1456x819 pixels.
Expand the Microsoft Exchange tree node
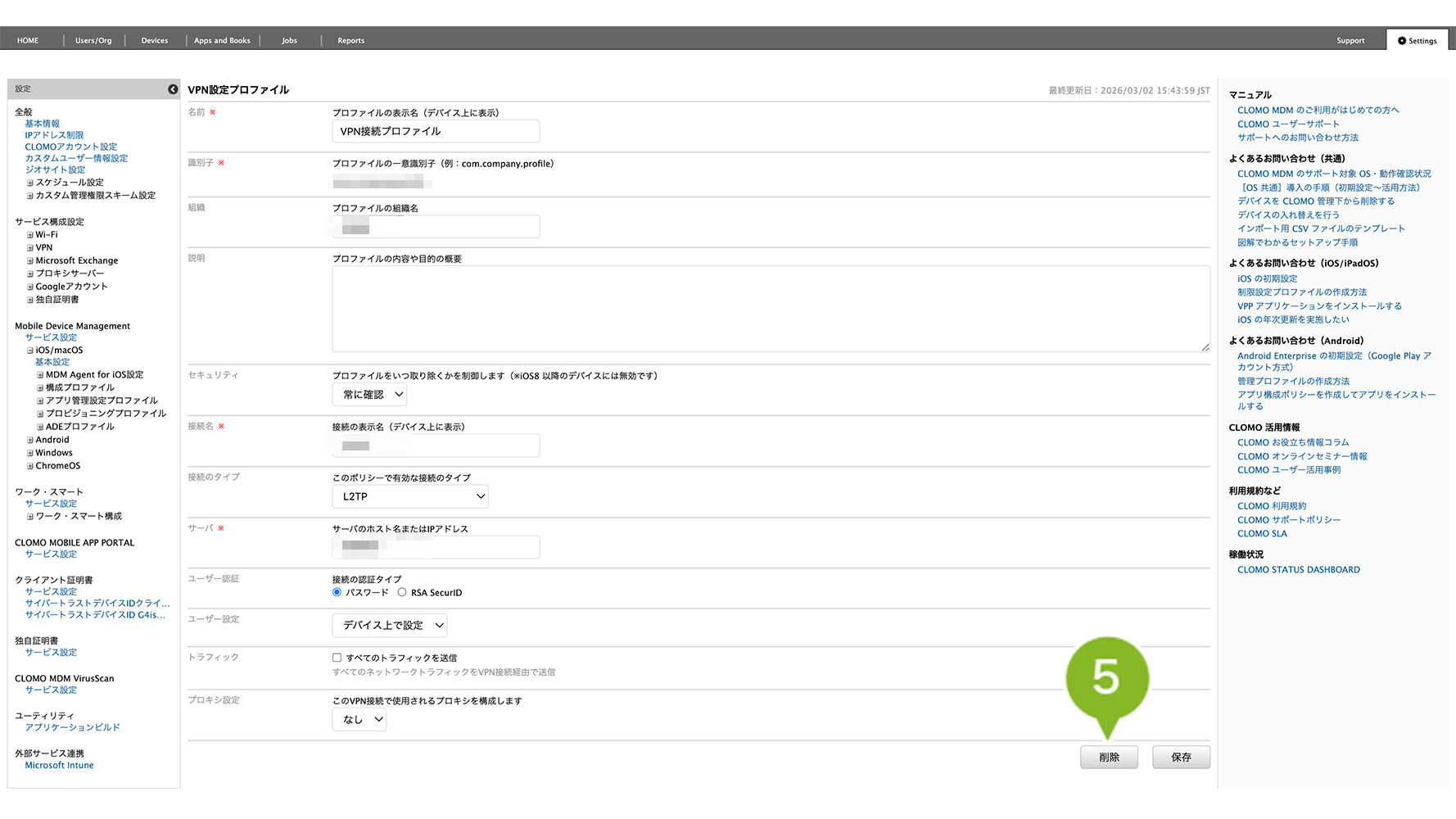pyautogui.click(x=30, y=261)
